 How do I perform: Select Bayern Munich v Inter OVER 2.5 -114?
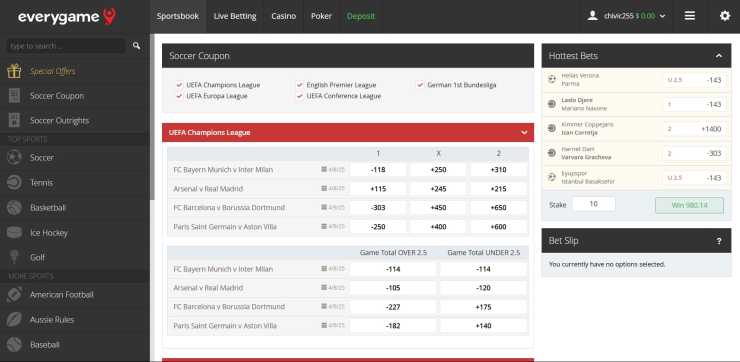click(x=393, y=269)
